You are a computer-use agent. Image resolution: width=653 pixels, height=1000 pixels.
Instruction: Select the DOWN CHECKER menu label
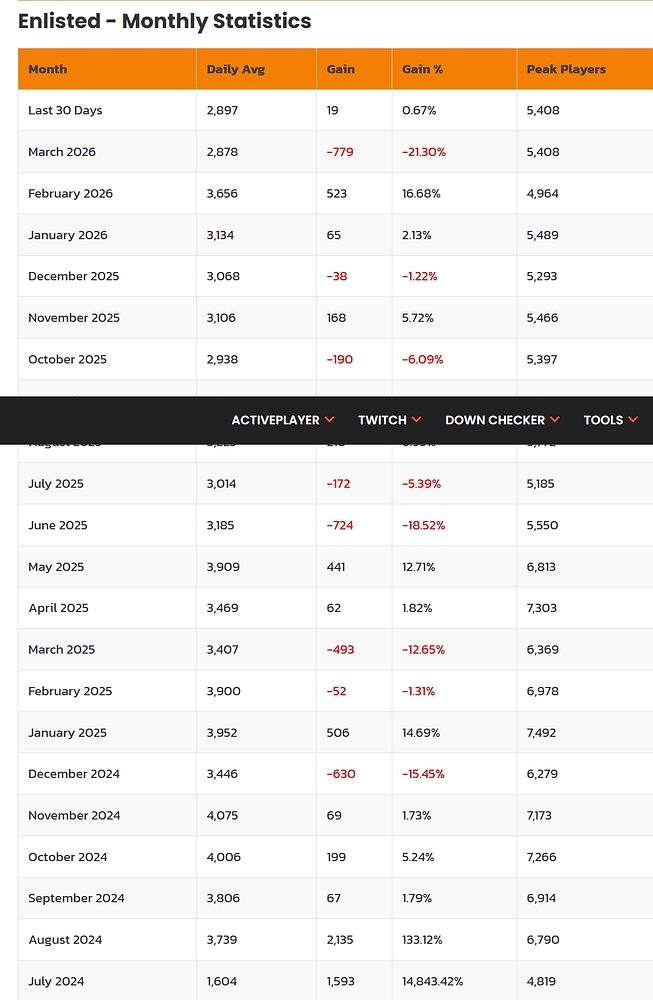point(495,420)
